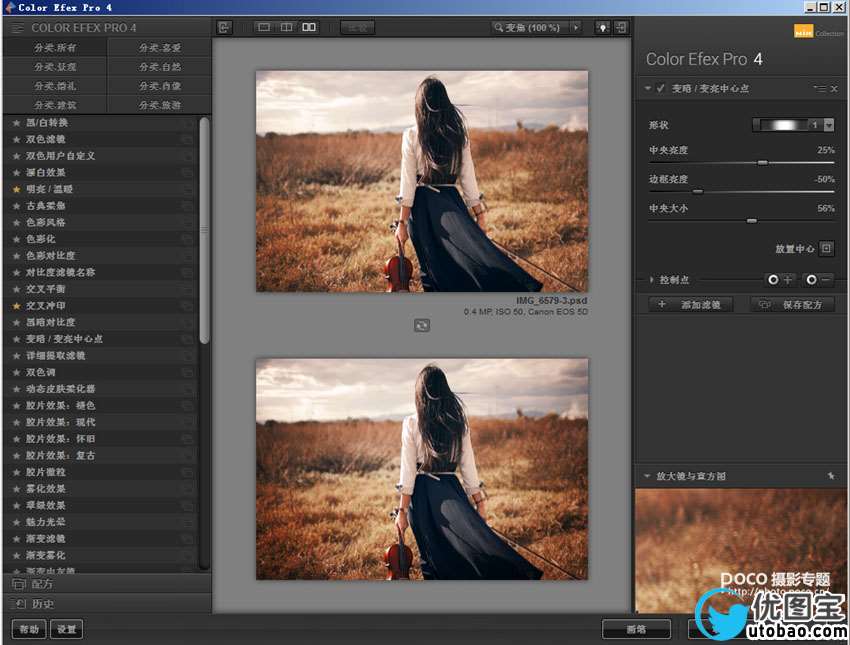Click the filter list vertical scrollbar

pos(204,230)
